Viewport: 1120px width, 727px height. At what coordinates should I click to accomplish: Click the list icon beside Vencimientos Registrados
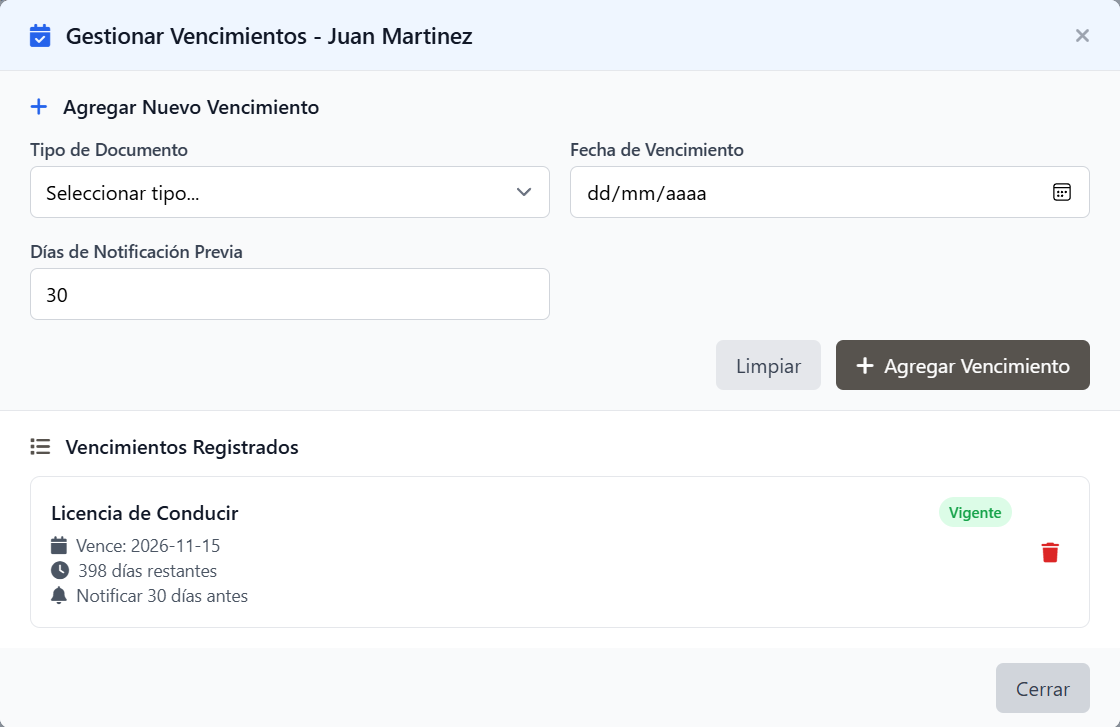(x=40, y=447)
